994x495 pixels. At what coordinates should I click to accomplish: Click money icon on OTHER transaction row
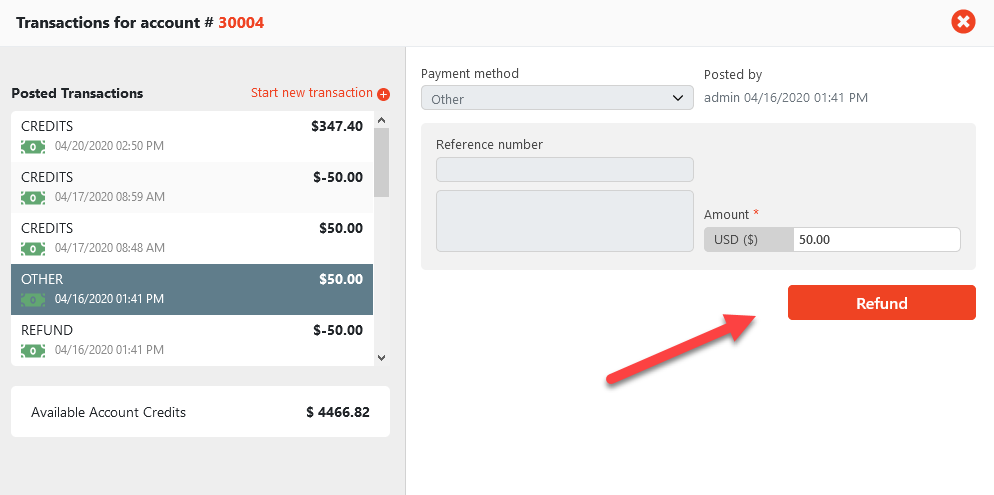pos(33,299)
